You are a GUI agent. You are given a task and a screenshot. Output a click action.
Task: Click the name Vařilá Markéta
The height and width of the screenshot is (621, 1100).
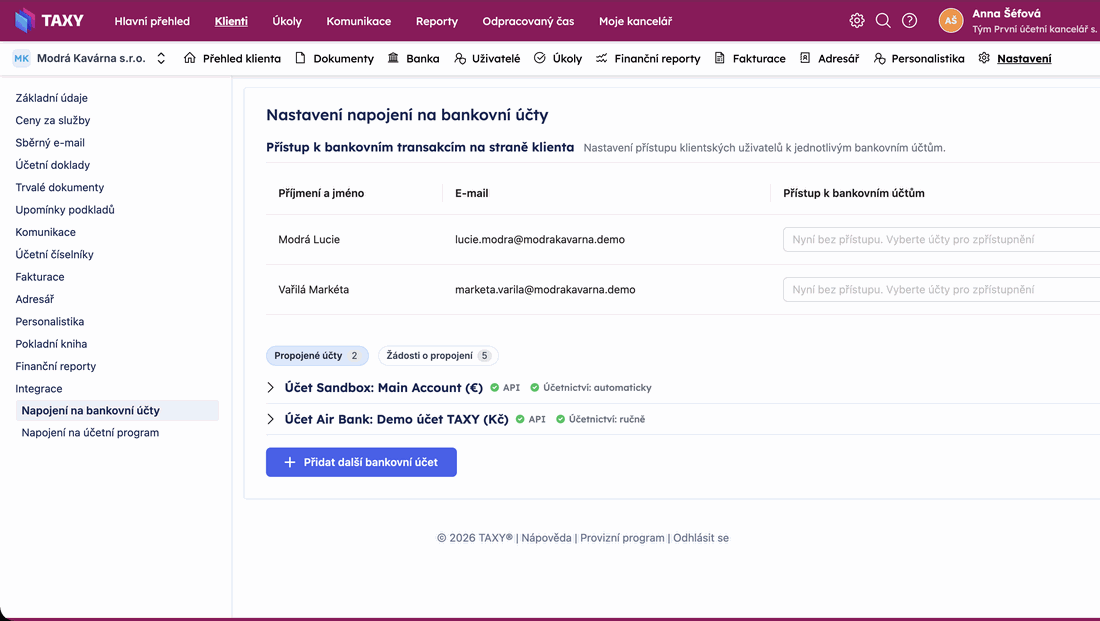pos(314,289)
